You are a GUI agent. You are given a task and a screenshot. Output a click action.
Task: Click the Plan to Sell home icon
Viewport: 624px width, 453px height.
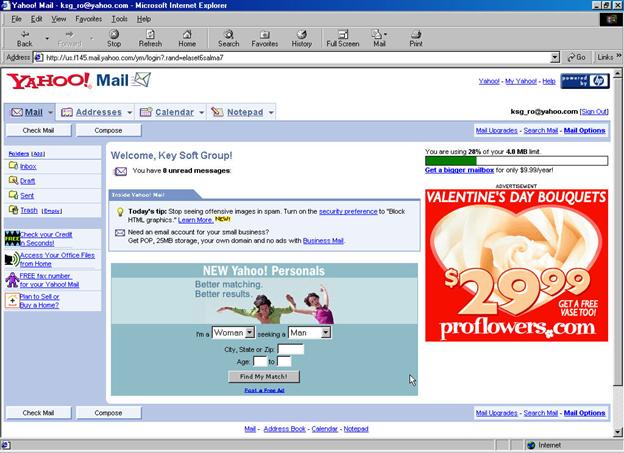(12, 301)
